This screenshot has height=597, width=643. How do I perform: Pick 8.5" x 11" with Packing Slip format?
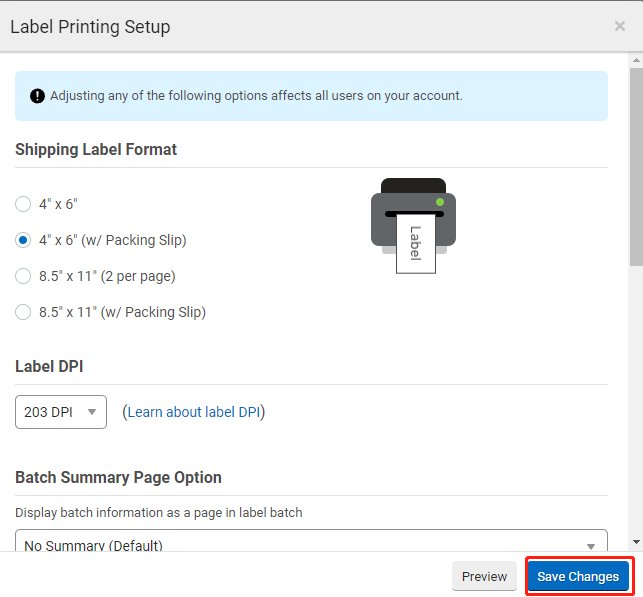pyautogui.click(x=23, y=312)
